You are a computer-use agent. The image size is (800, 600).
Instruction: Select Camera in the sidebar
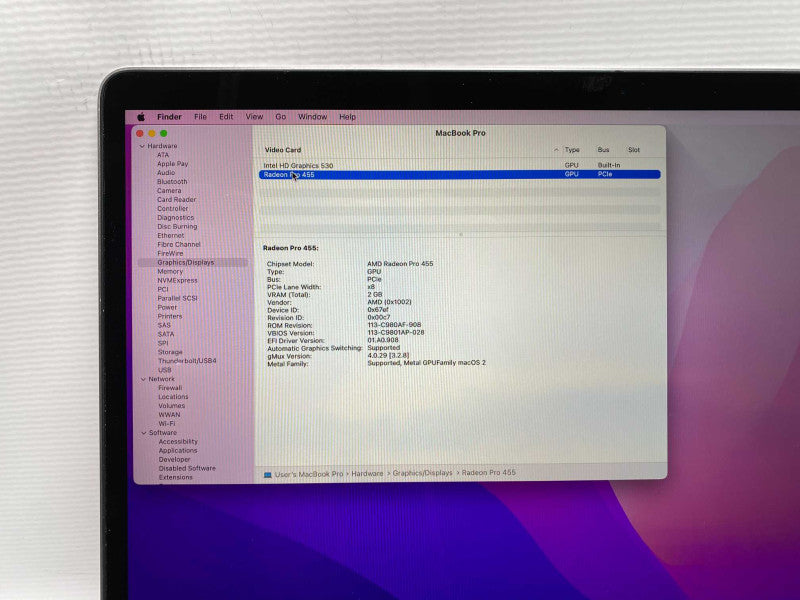pos(169,190)
